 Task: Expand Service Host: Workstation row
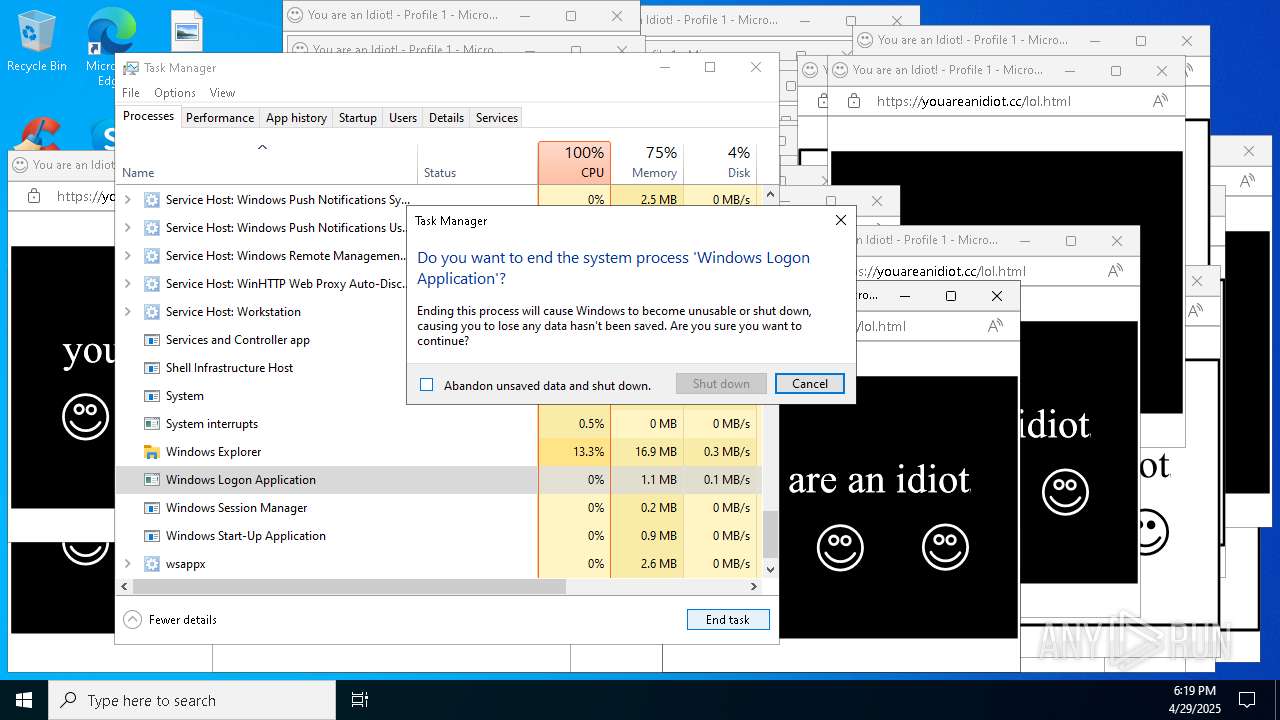[127, 312]
